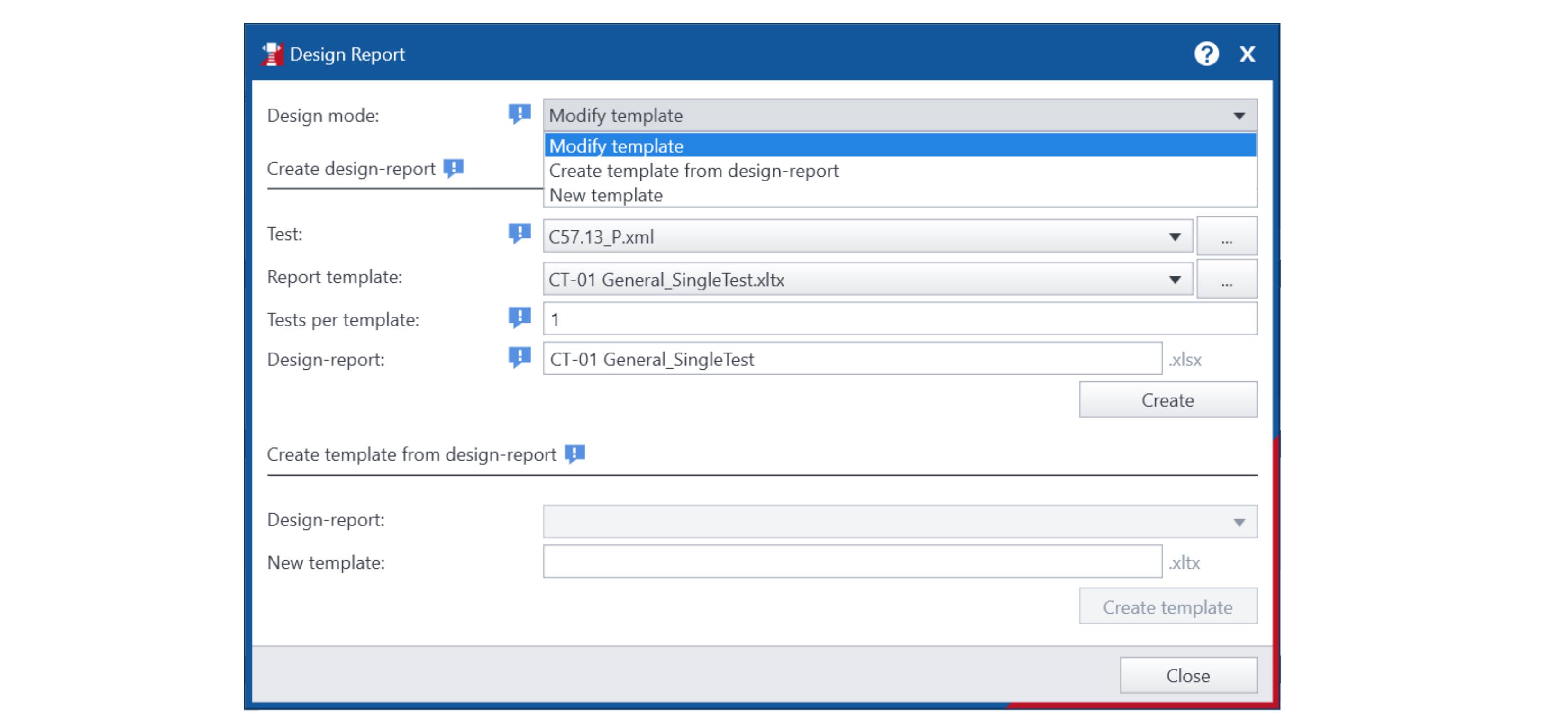This screenshot has width=1568, height=724.
Task: Click the Design Report app icon in titlebar
Action: pos(272,54)
